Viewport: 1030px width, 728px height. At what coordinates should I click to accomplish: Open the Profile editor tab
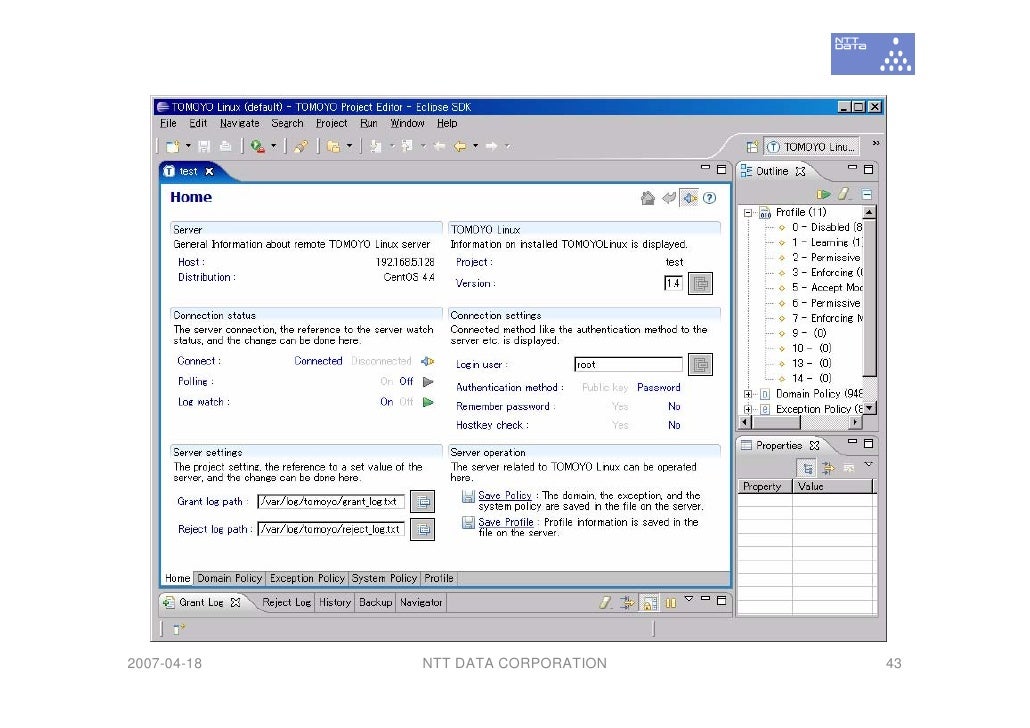[439, 579]
